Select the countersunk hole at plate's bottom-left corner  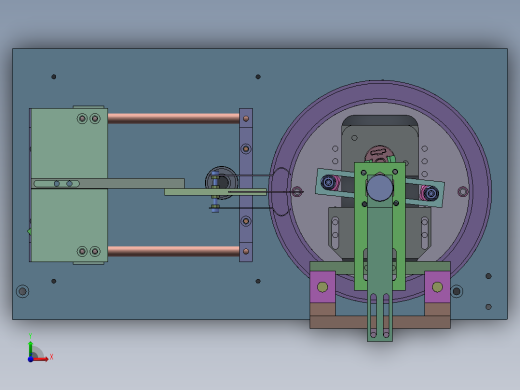[x=22, y=291]
